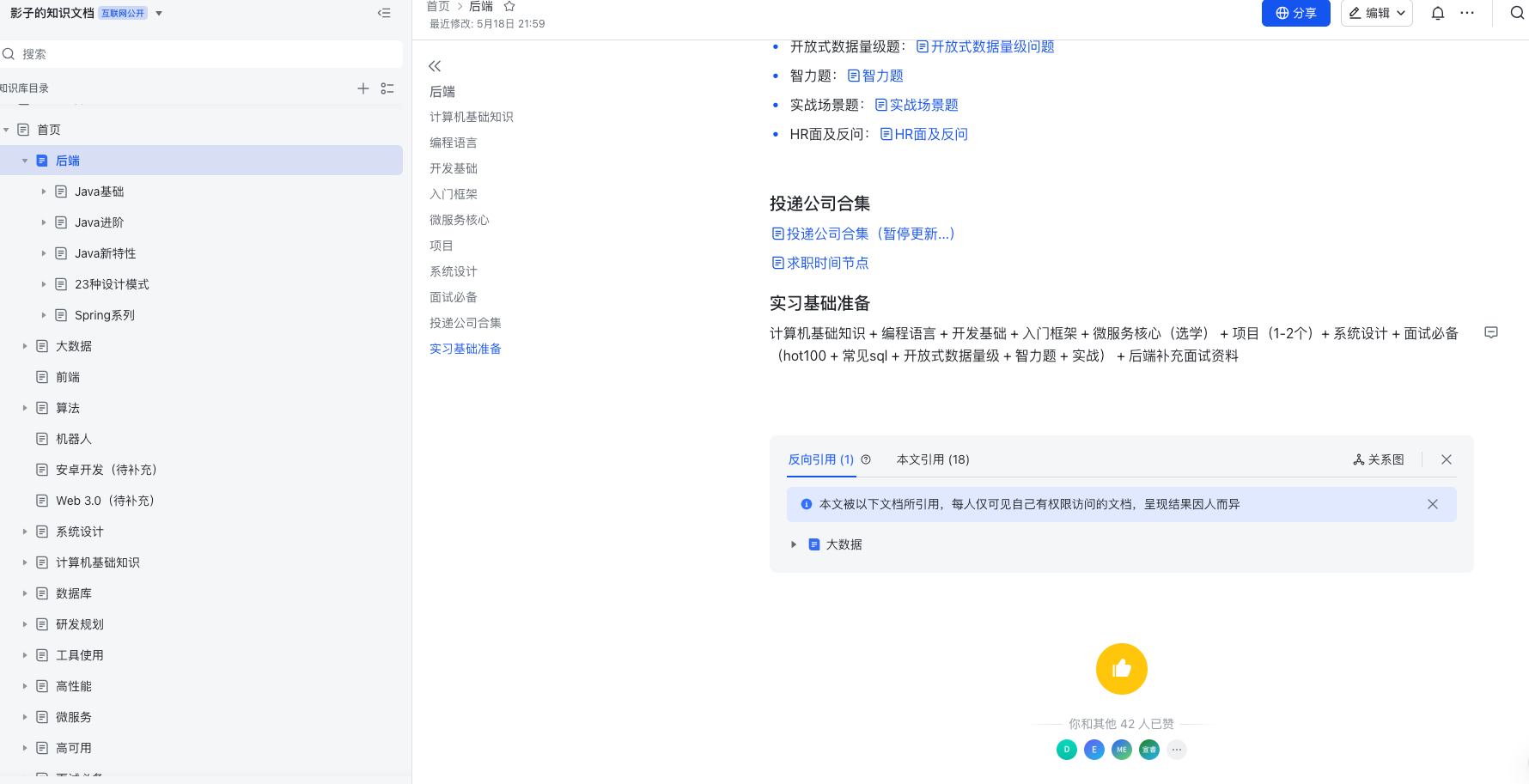1529x784 pixels.
Task: Open search using the top-right magnifier icon
Action: pos(1515,13)
